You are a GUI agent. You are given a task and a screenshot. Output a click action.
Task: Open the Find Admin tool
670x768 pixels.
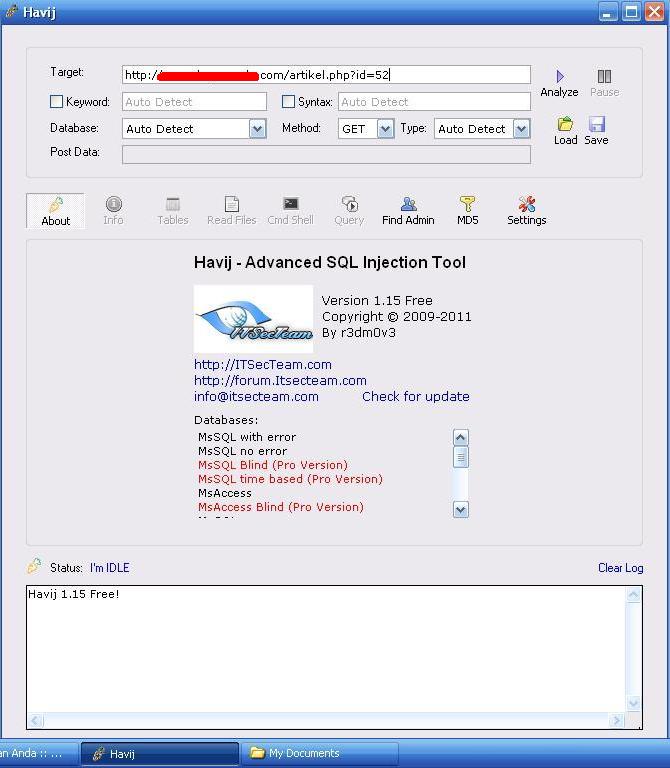(408, 211)
